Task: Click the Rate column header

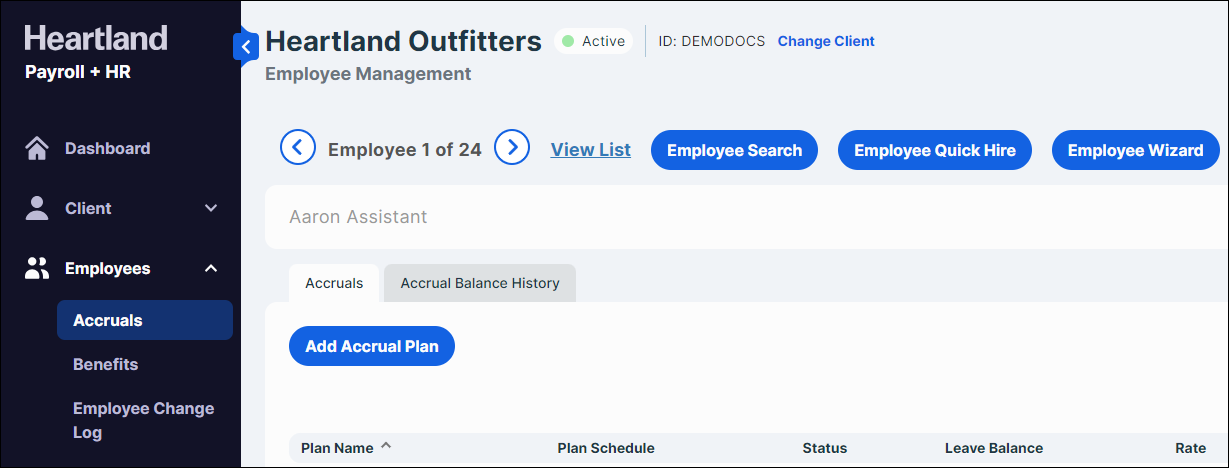Action: (1190, 448)
